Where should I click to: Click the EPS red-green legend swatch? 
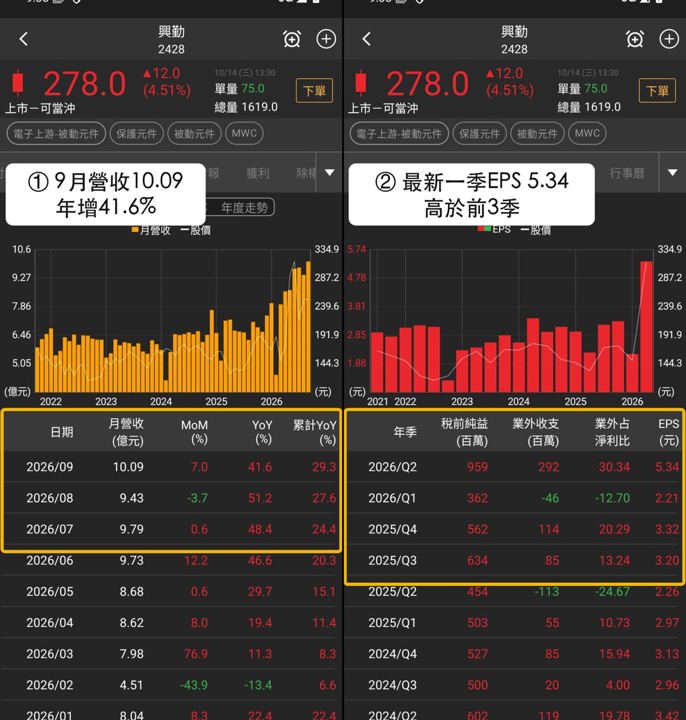484,229
